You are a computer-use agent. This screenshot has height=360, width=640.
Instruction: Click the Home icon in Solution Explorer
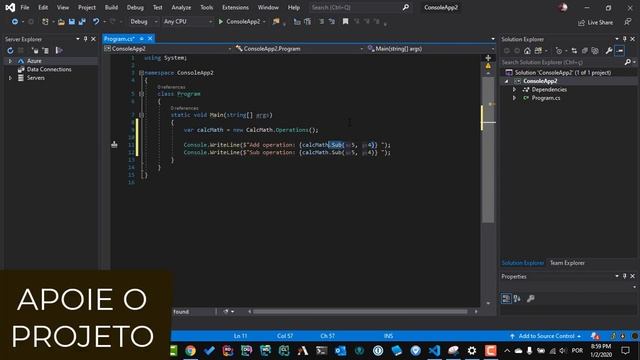(x=527, y=51)
